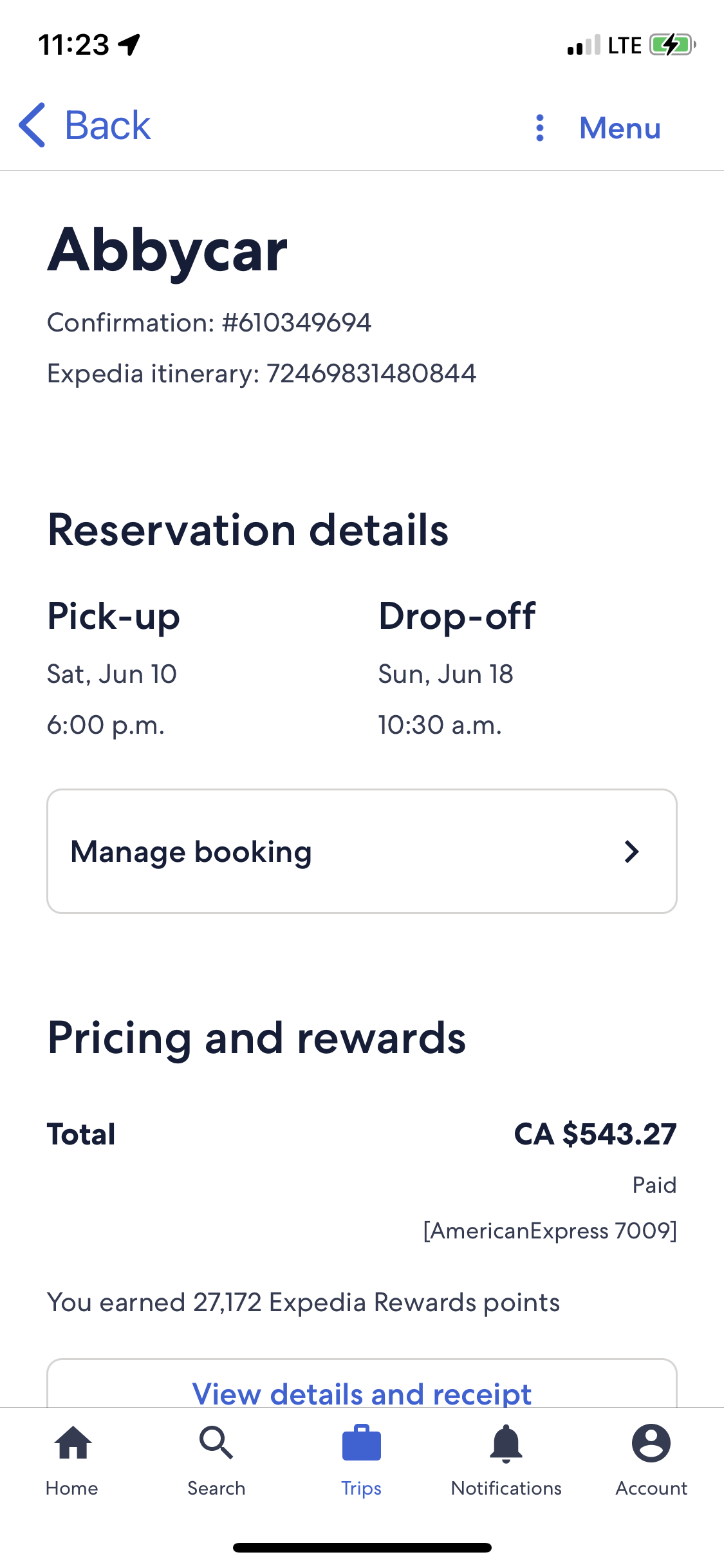Open View details and receipt

click(362, 1393)
